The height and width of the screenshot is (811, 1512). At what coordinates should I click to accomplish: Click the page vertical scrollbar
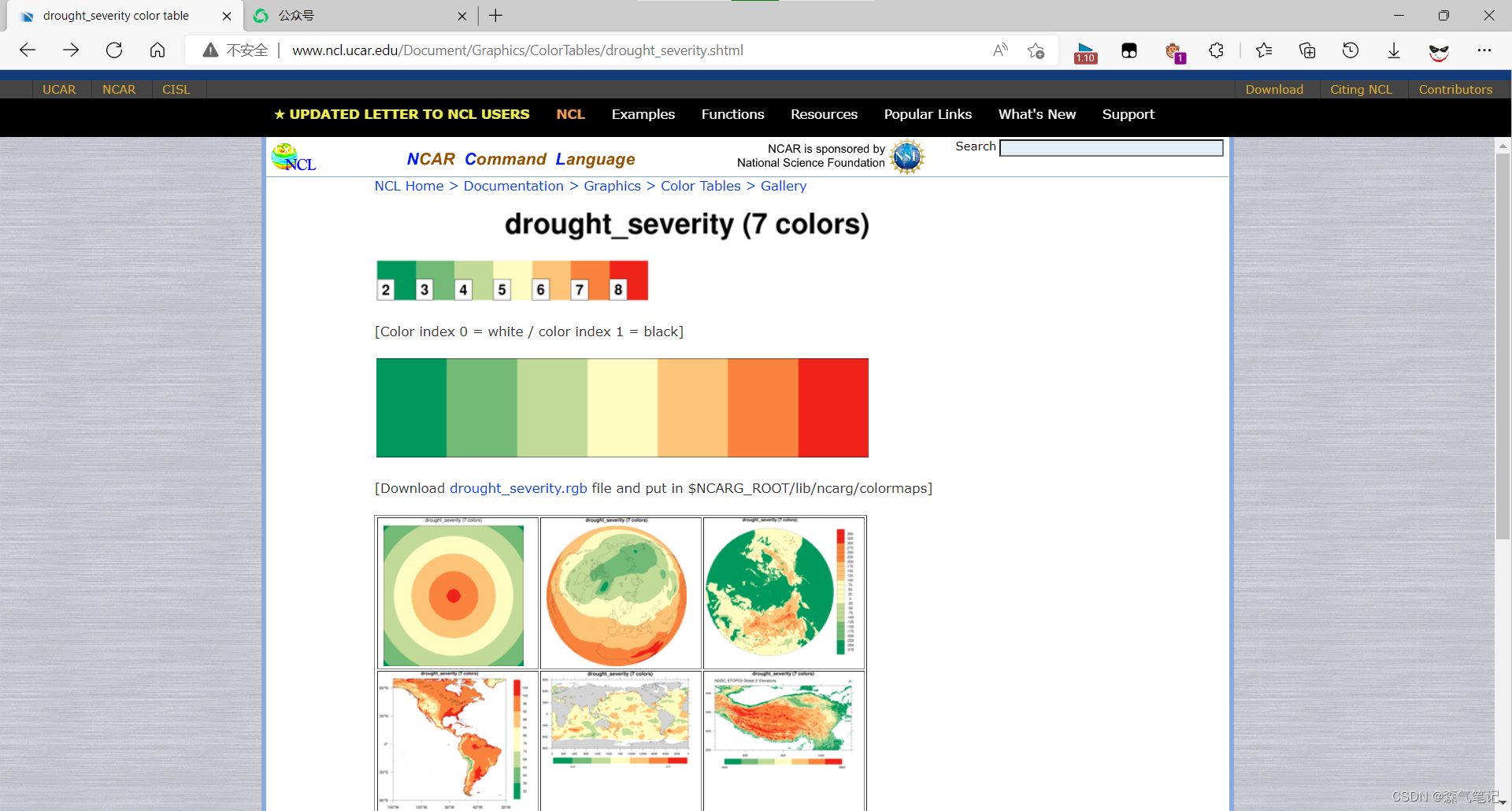[1503, 346]
